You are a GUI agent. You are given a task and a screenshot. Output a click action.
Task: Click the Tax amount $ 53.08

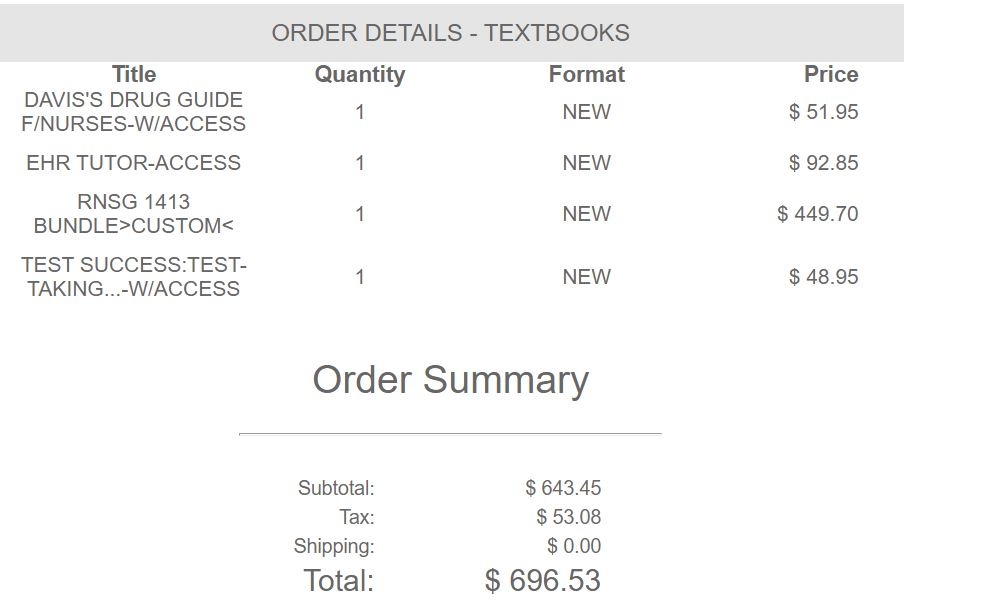pos(569,517)
